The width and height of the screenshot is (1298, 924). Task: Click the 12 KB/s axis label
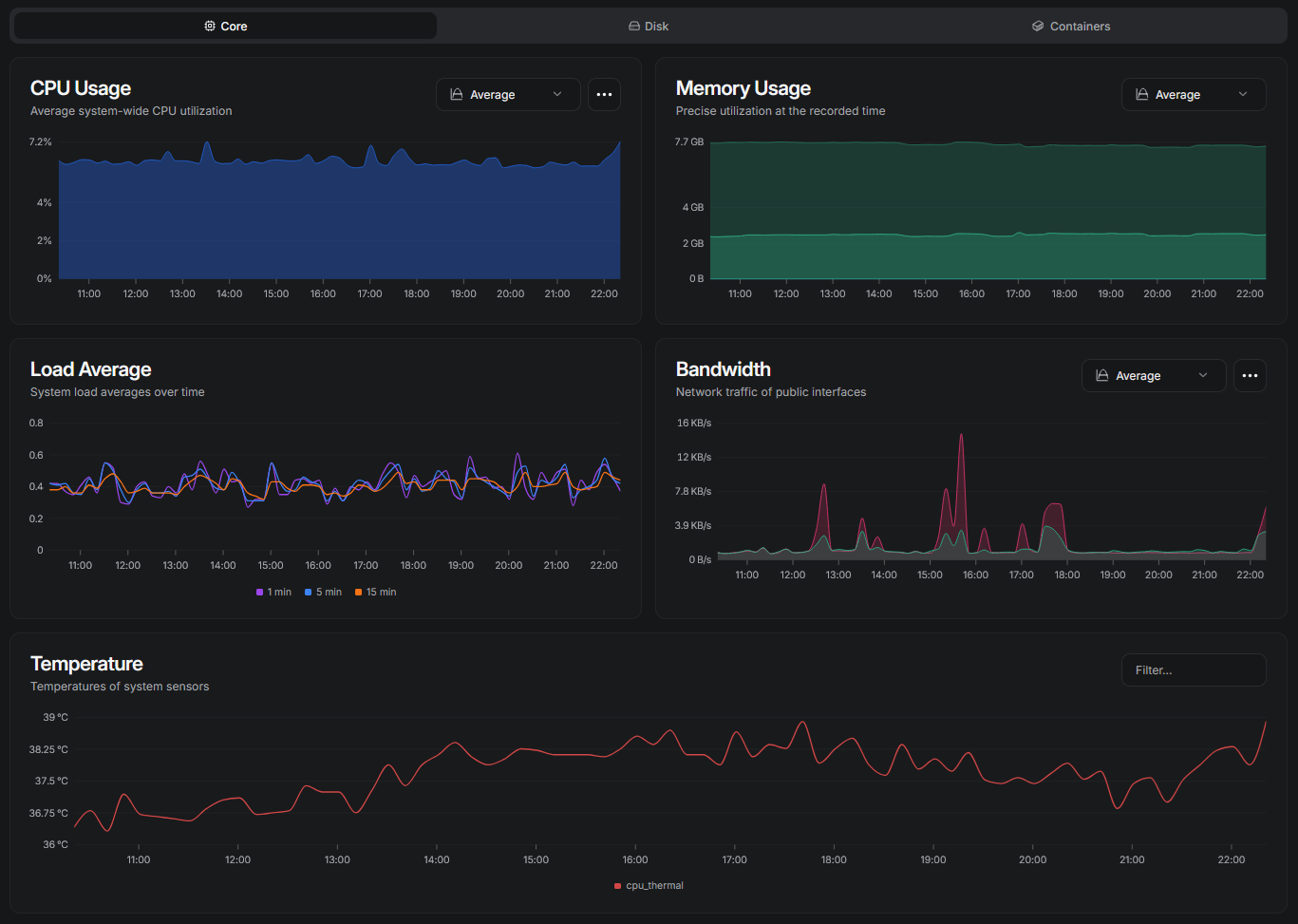pyautogui.click(x=694, y=457)
